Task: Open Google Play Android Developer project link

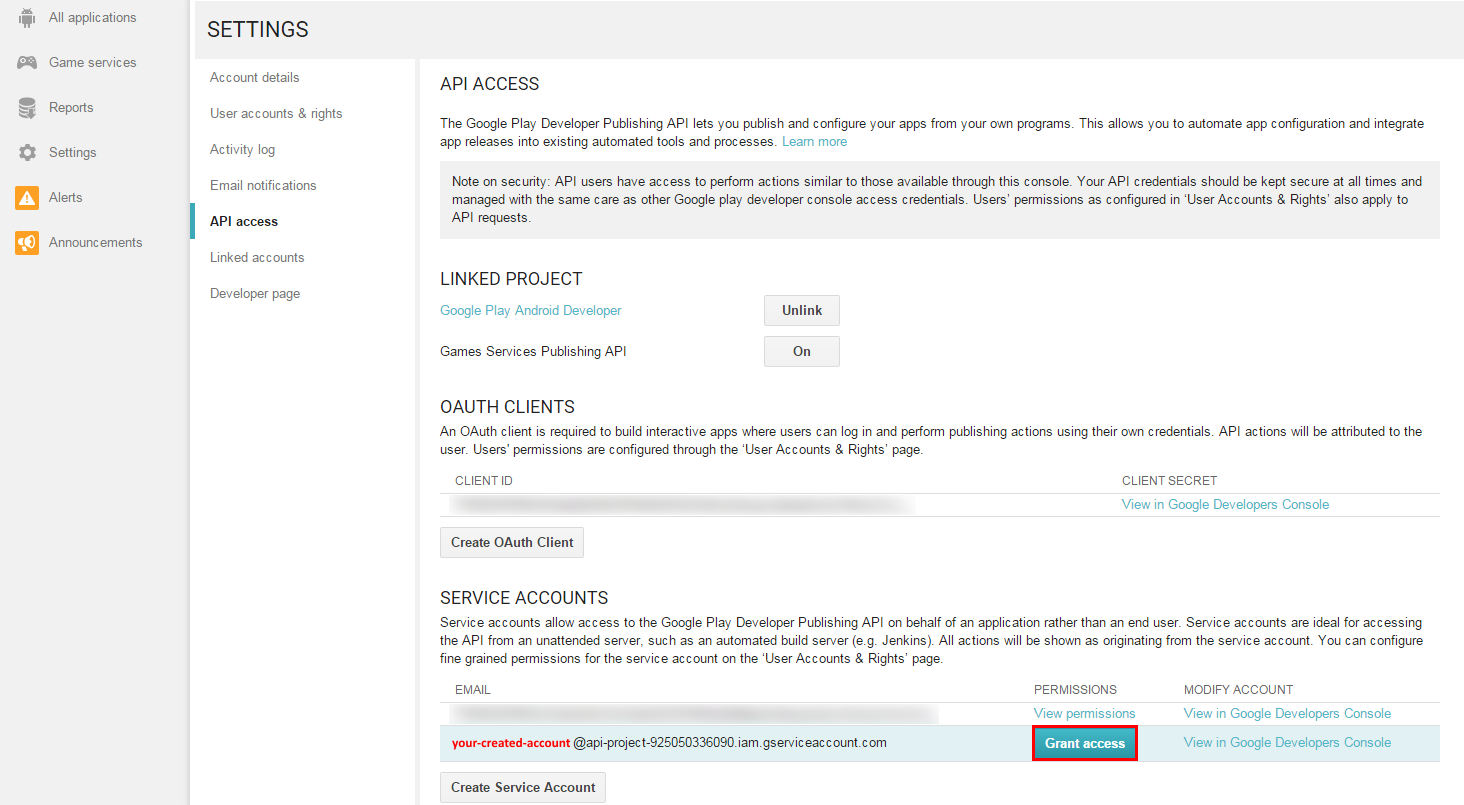Action: click(531, 310)
